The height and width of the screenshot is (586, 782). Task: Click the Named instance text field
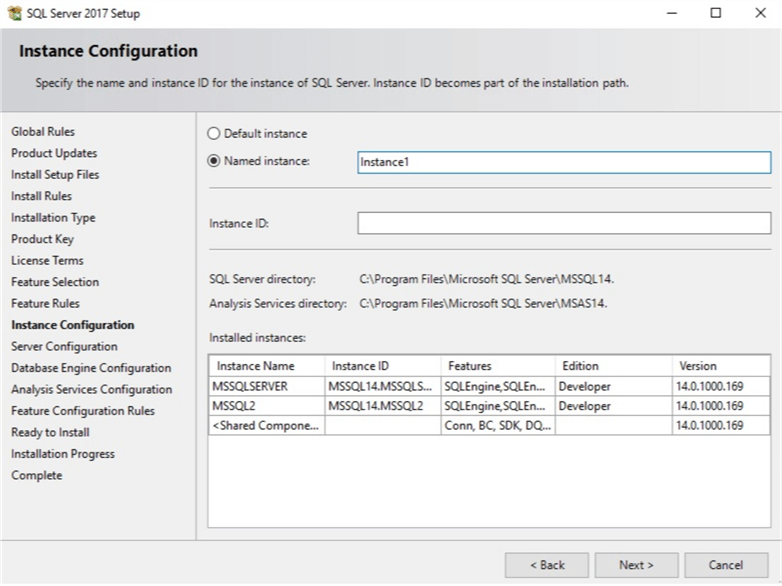click(564, 163)
